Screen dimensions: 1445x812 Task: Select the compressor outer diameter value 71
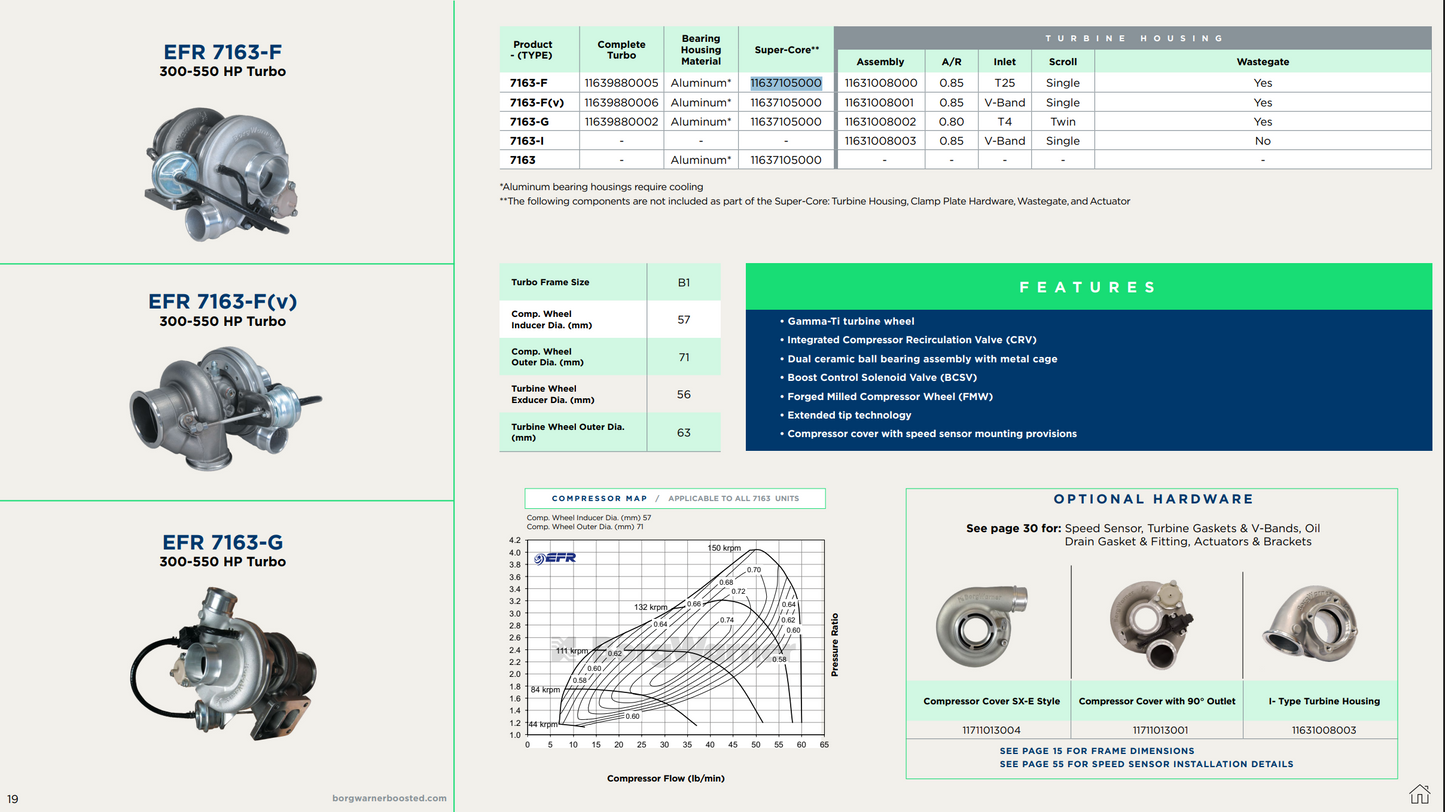pos(684,357)
